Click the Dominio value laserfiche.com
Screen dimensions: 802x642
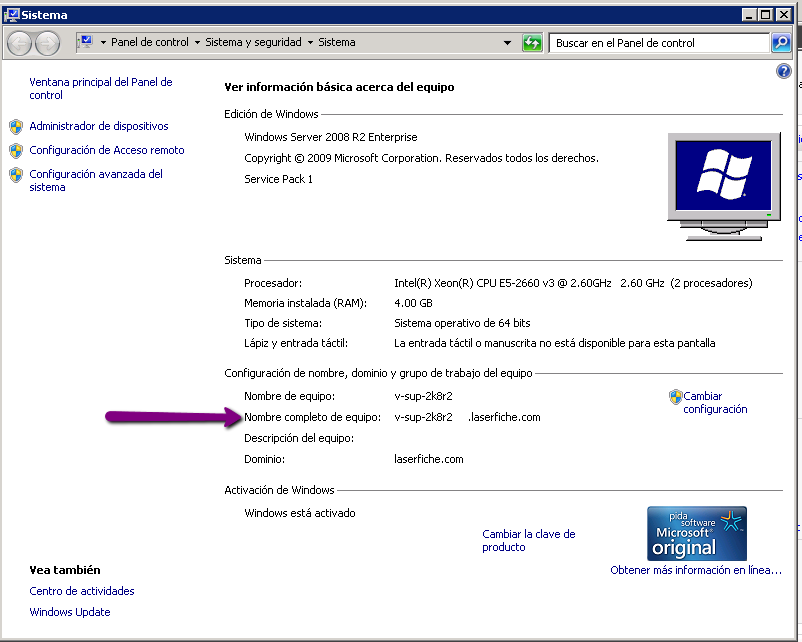(x=429, y=459)
